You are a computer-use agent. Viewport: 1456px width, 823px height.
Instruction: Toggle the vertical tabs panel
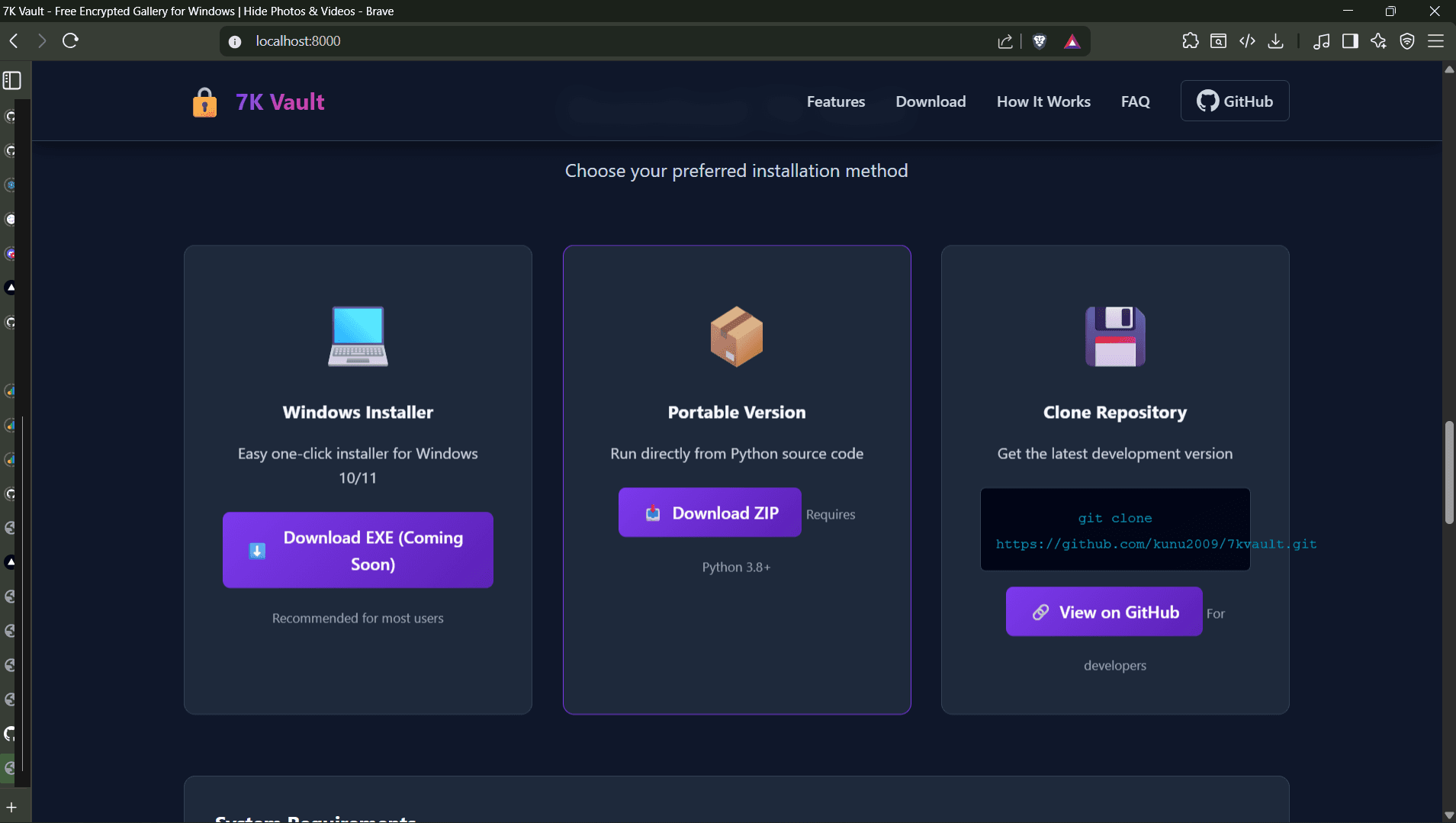point(12,80)
